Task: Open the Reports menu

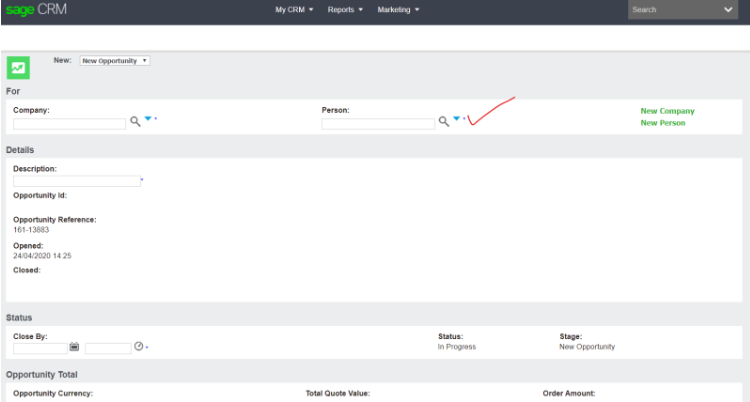Action: pos(345,10)
